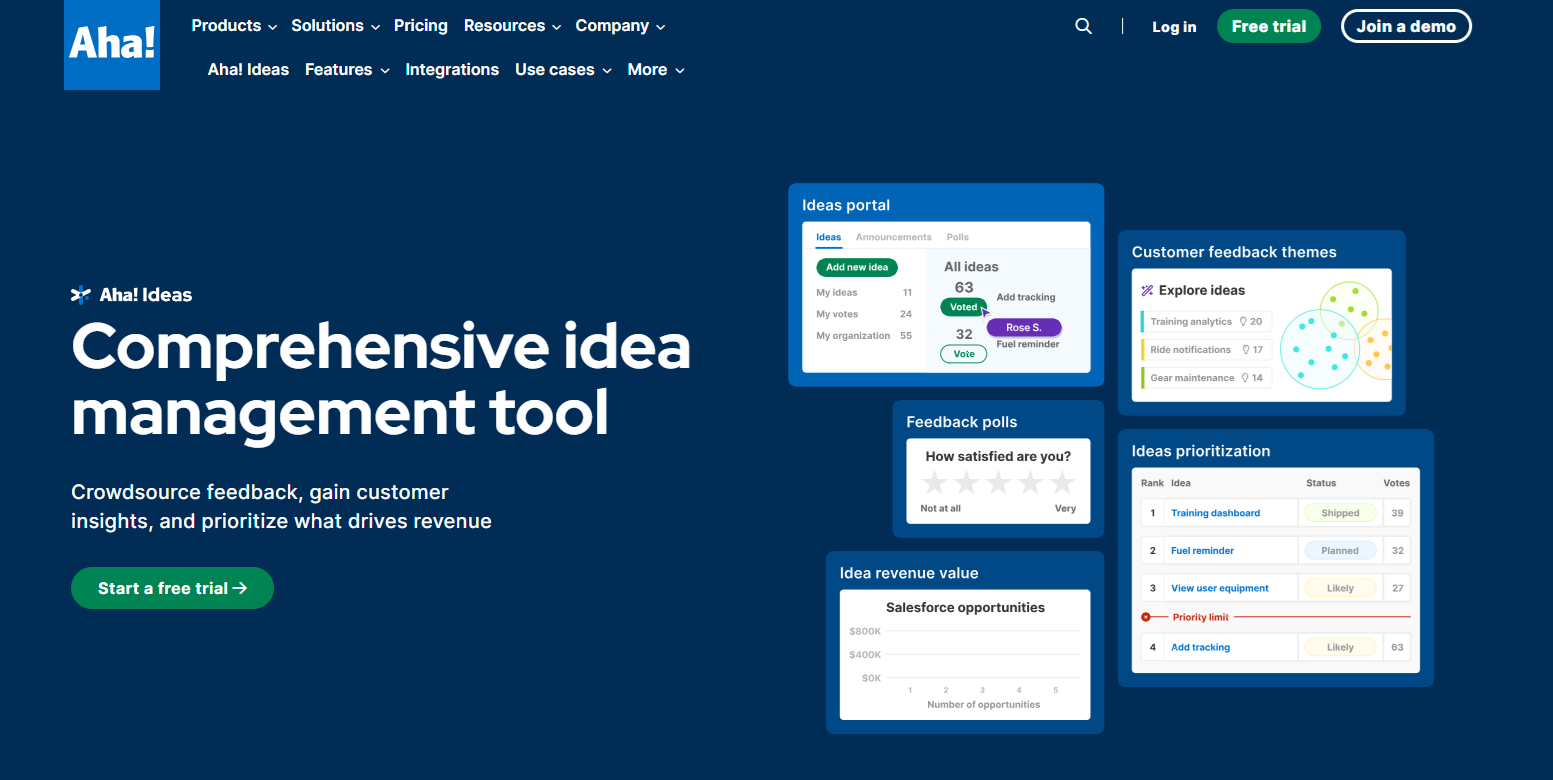
Task: Go to Aha! Ideas nav link
Action: pyautogui.click(x=248, y=70)
